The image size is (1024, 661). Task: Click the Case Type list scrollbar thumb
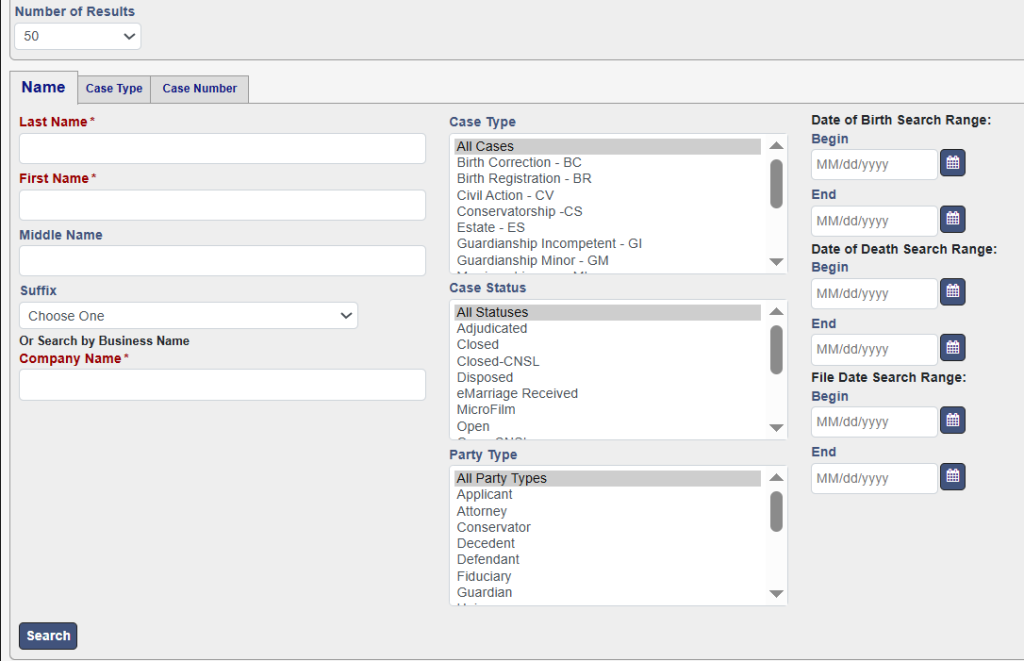point(776,184)
